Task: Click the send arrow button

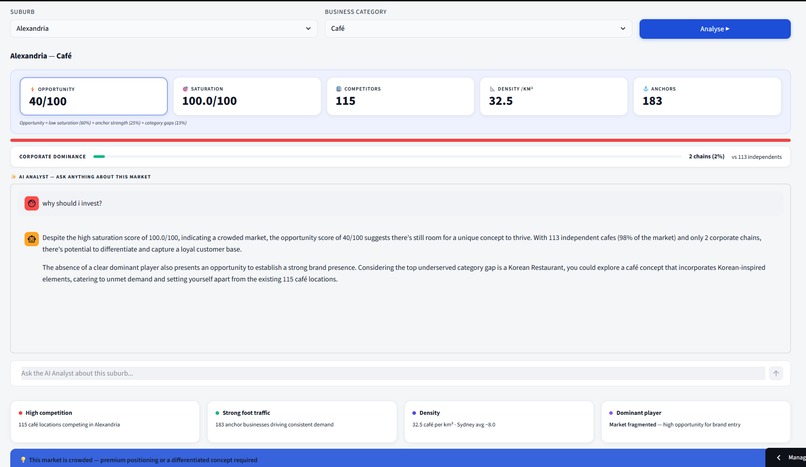Action: pos(776,373)
